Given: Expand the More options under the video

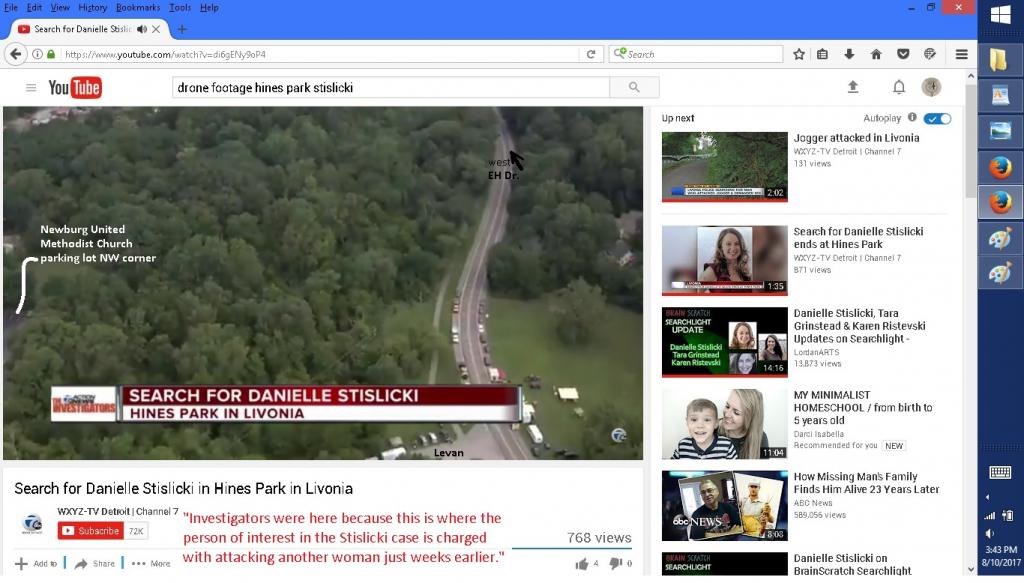Looking at the screenshot, I should pos(151,563).
